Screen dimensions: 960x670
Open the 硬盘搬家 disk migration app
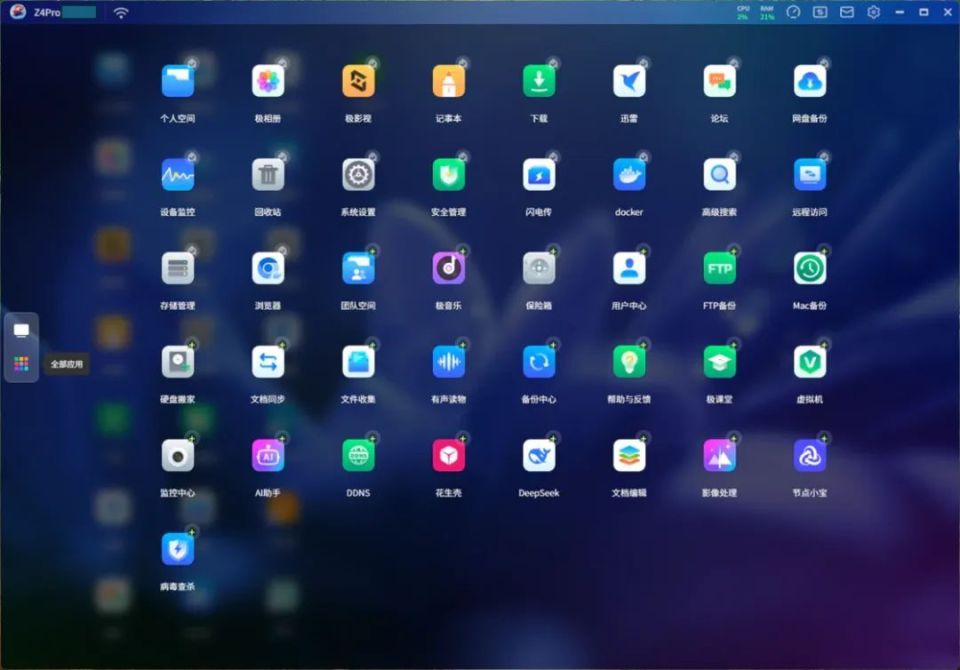[178, 363]
